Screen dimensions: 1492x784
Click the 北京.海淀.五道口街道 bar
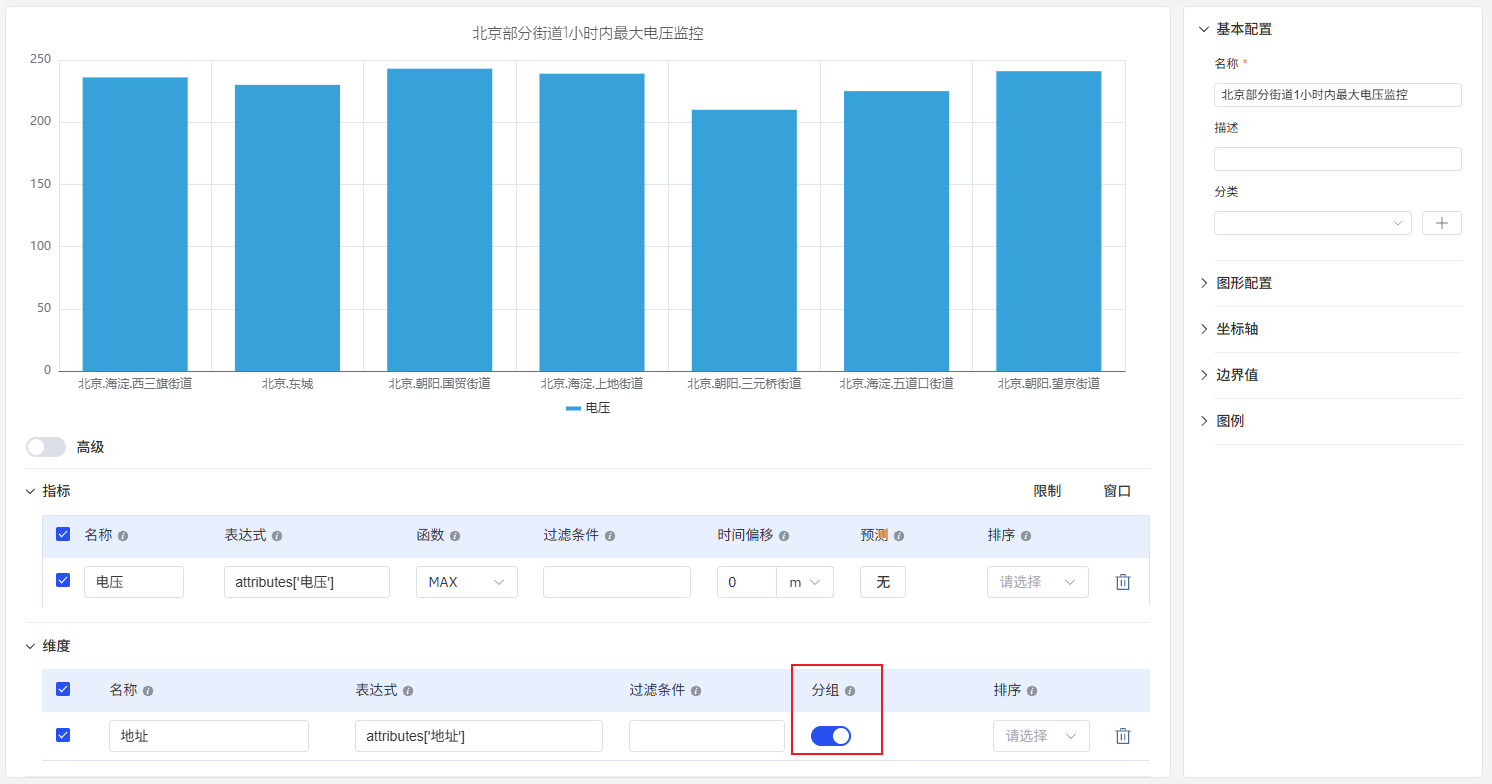[896, 231]
